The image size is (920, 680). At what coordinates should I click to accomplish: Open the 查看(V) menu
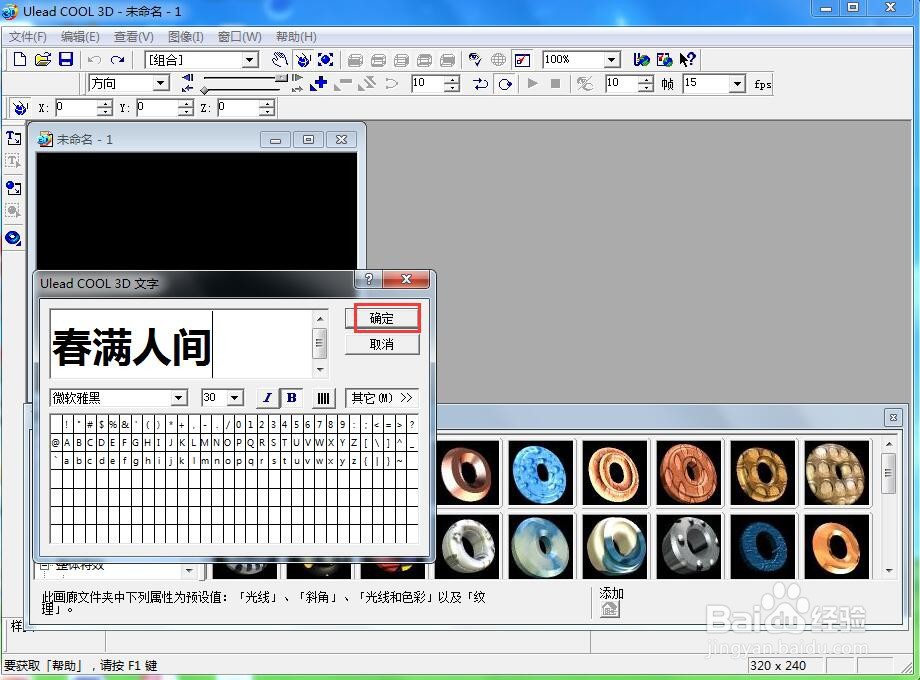(133, 36)
